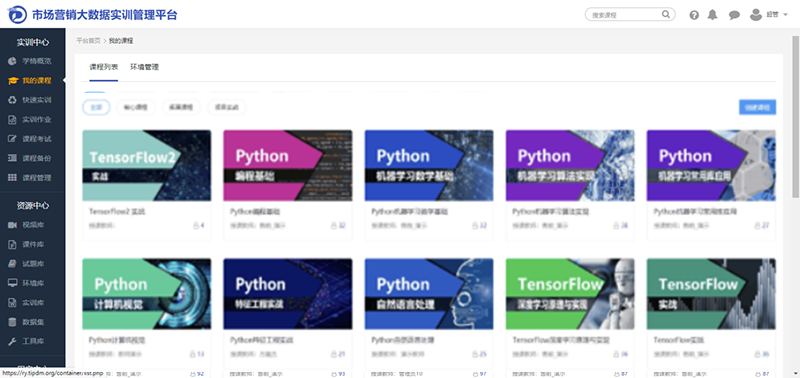Image resolution: width=800 pixels, height=378 pixels.
Task: Open the Python 机器学习数学基础 course thumbnail
Action: (x=429, y=165)
